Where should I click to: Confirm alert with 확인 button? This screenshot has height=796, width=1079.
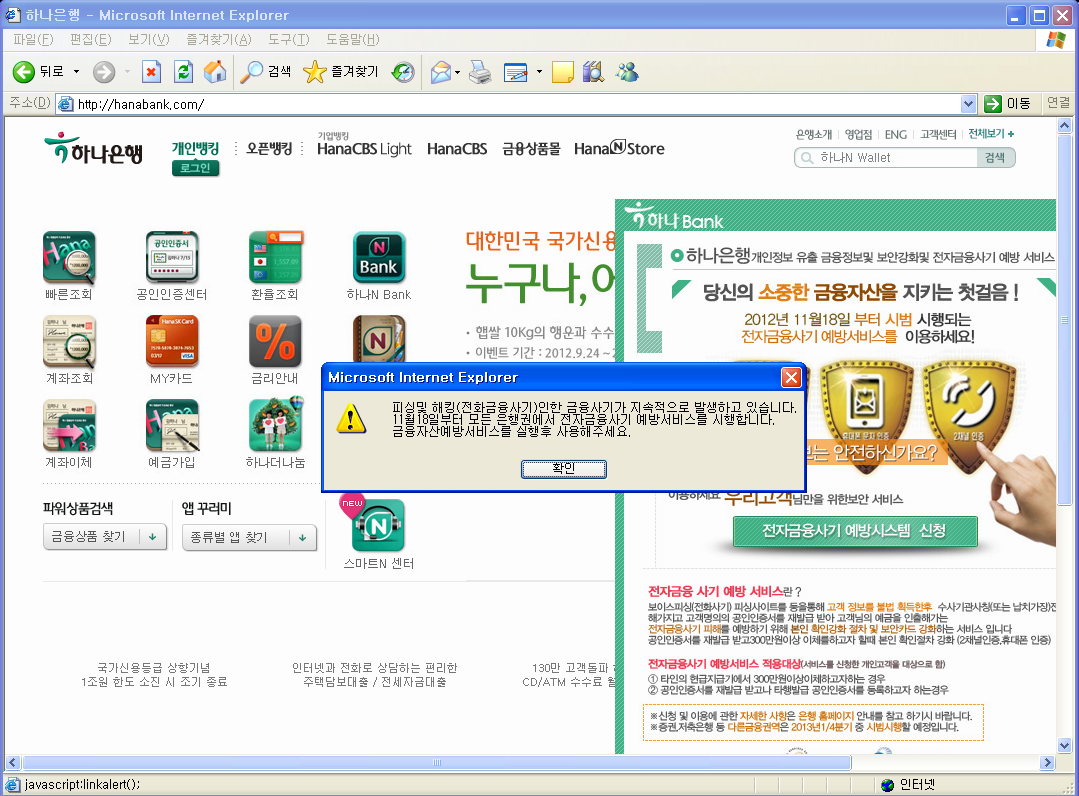tap(564, 469)
